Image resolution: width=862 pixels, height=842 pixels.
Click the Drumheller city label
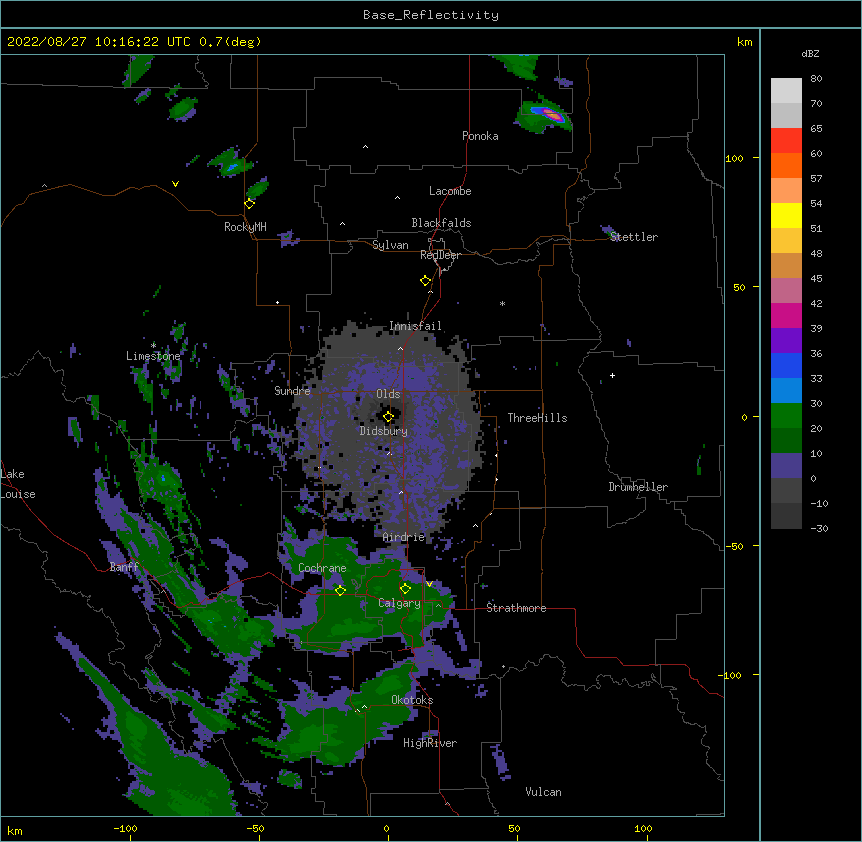[x=638, y=487]
